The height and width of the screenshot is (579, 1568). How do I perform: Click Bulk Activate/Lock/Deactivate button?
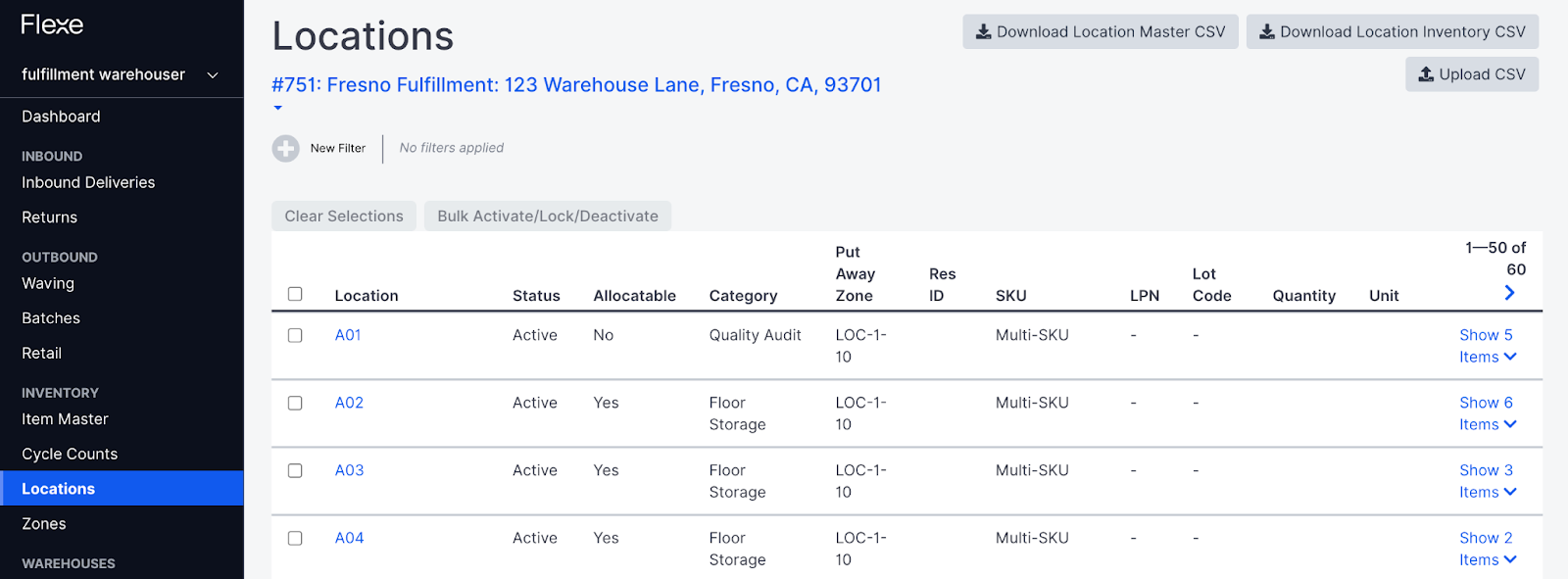coord(548,216)
